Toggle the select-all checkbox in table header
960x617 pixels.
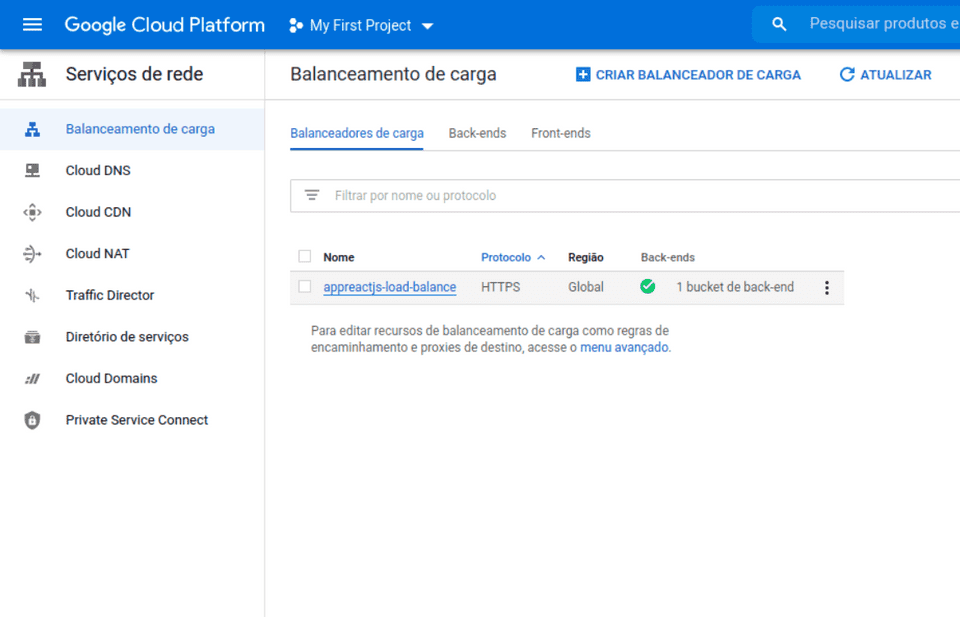(305, 257)
